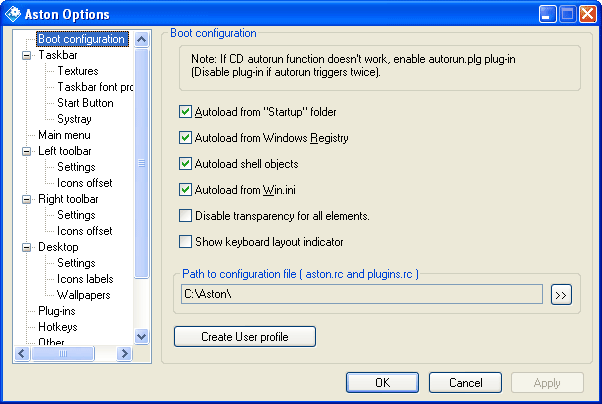The height and width of the screenshot is (404, 602).
Task: Click Create User profile button
Action: coord(245,337)
